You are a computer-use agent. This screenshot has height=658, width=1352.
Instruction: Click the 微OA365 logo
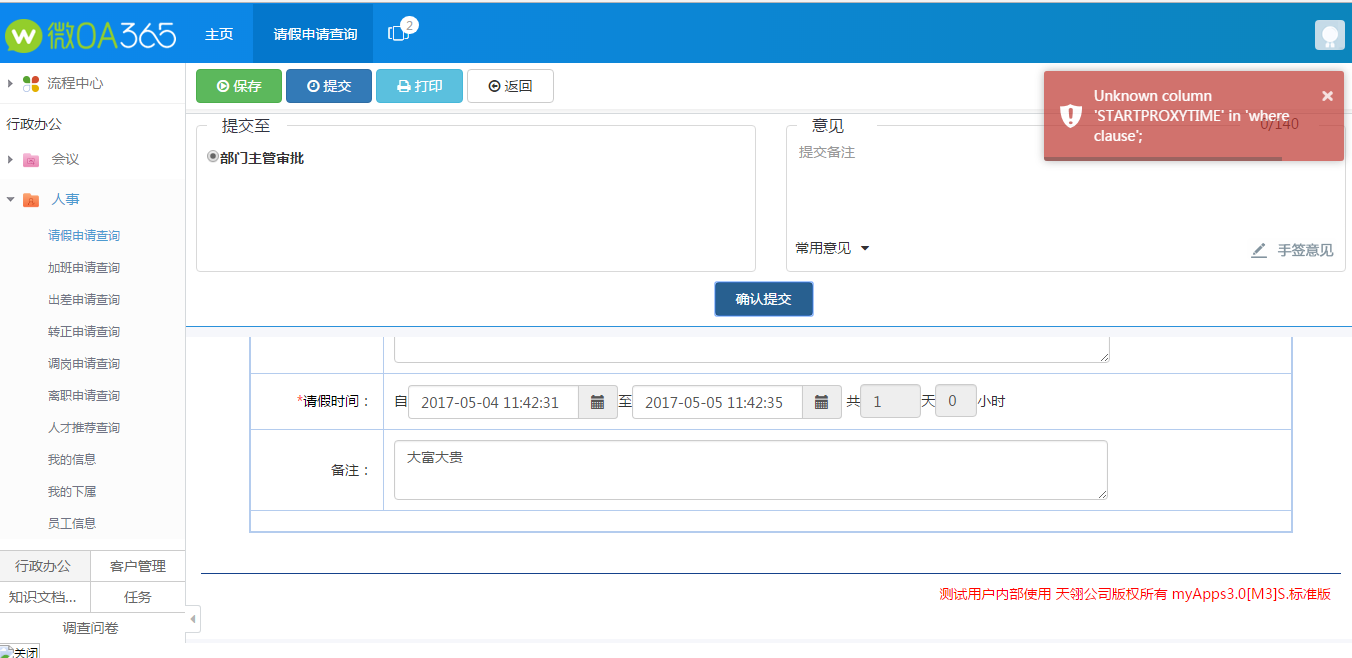point(91,35)
